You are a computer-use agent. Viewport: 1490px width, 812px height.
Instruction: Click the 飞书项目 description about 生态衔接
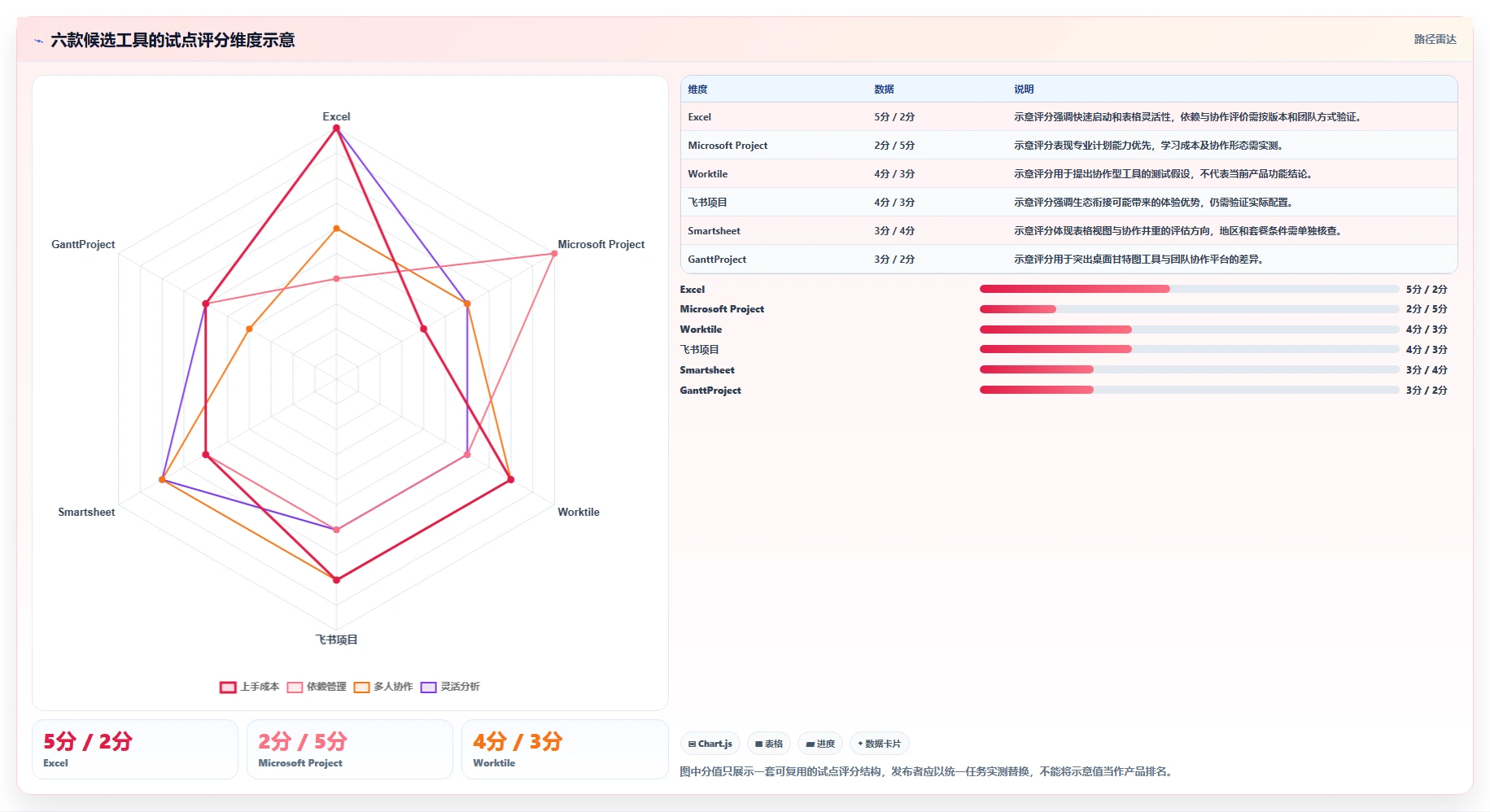point(1156,203)
